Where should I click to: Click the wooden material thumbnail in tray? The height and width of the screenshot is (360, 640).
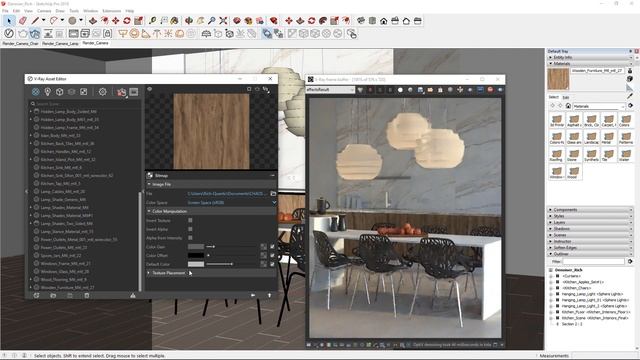(558, 79)
